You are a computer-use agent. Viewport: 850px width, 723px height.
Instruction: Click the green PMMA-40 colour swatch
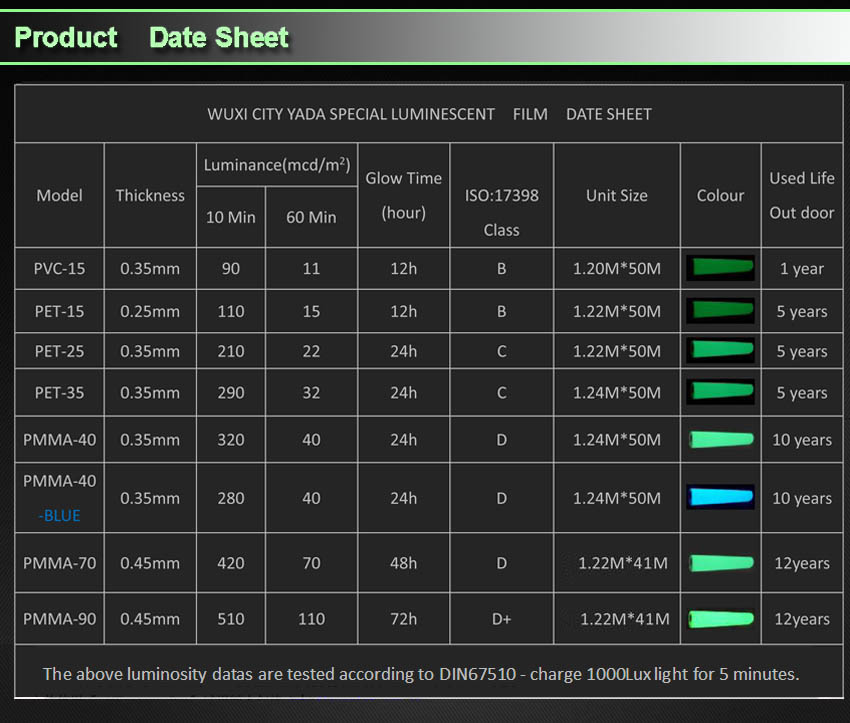click(x=720, y=439)
